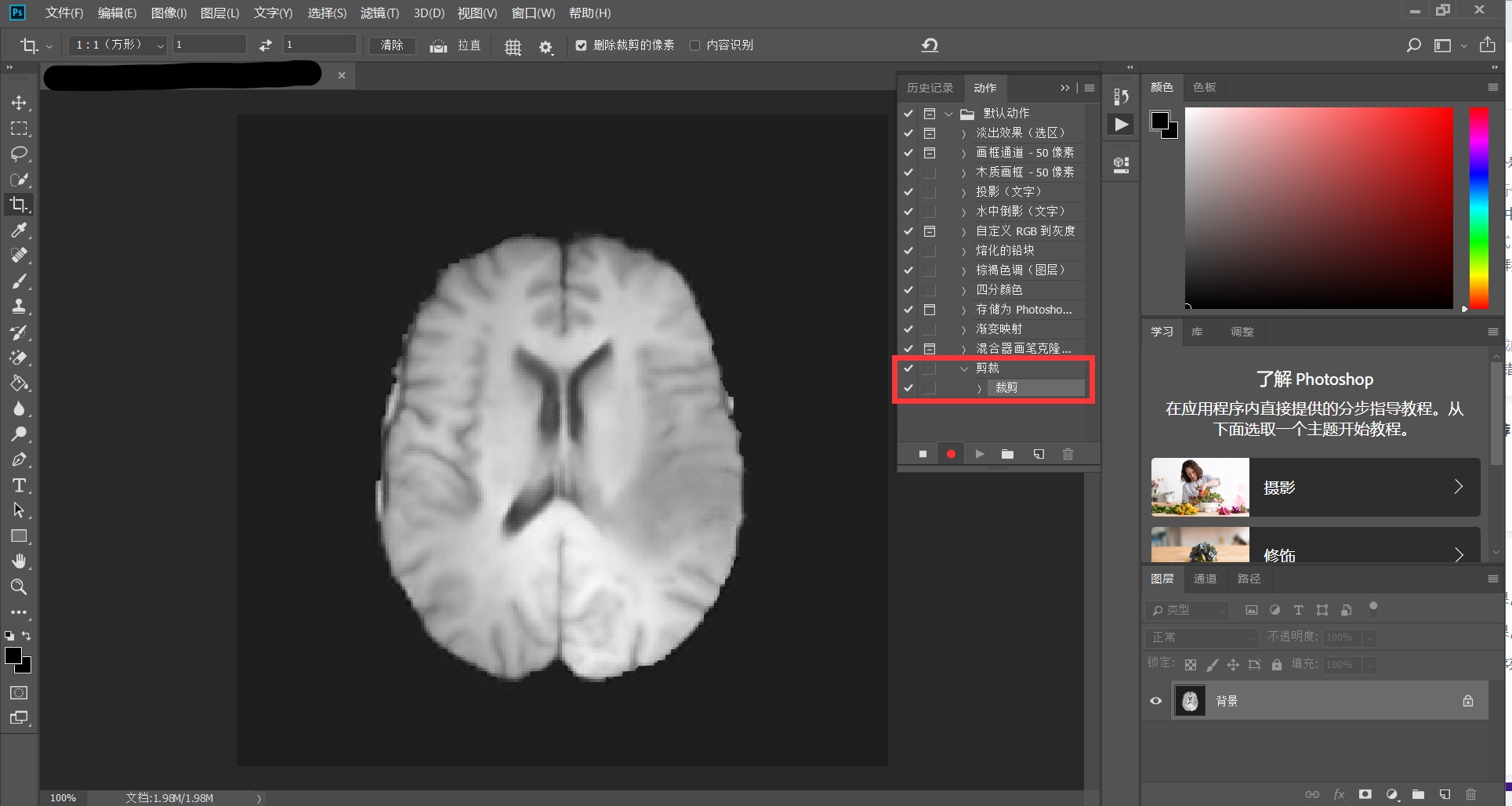Image resolution: width=1512 pixels, height=806 pixels.
Task: Toggle checkmark for 默认动作 set
Action: pos(908,114)
